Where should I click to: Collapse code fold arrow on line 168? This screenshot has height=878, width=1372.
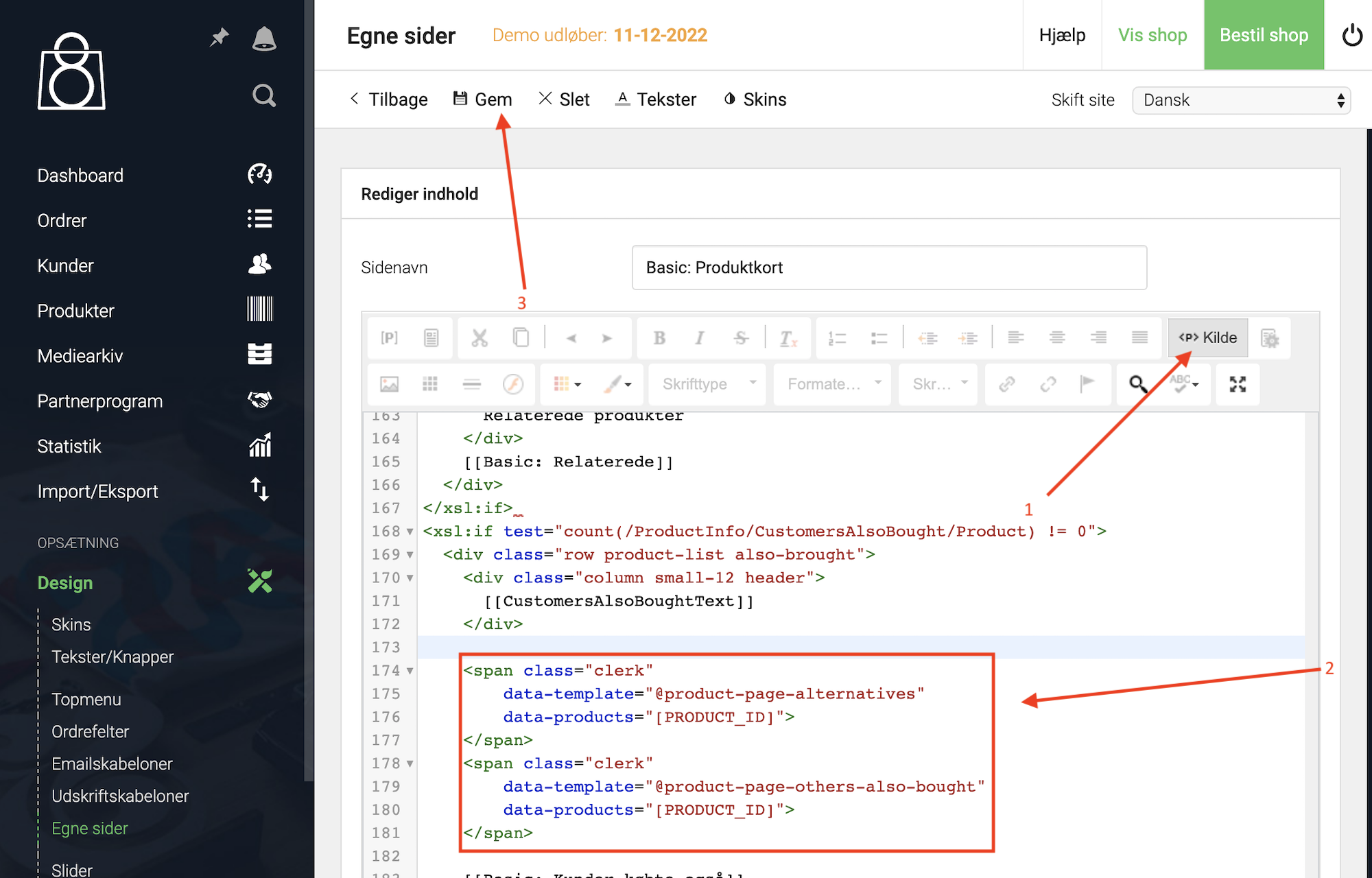[x=410, y=532]
